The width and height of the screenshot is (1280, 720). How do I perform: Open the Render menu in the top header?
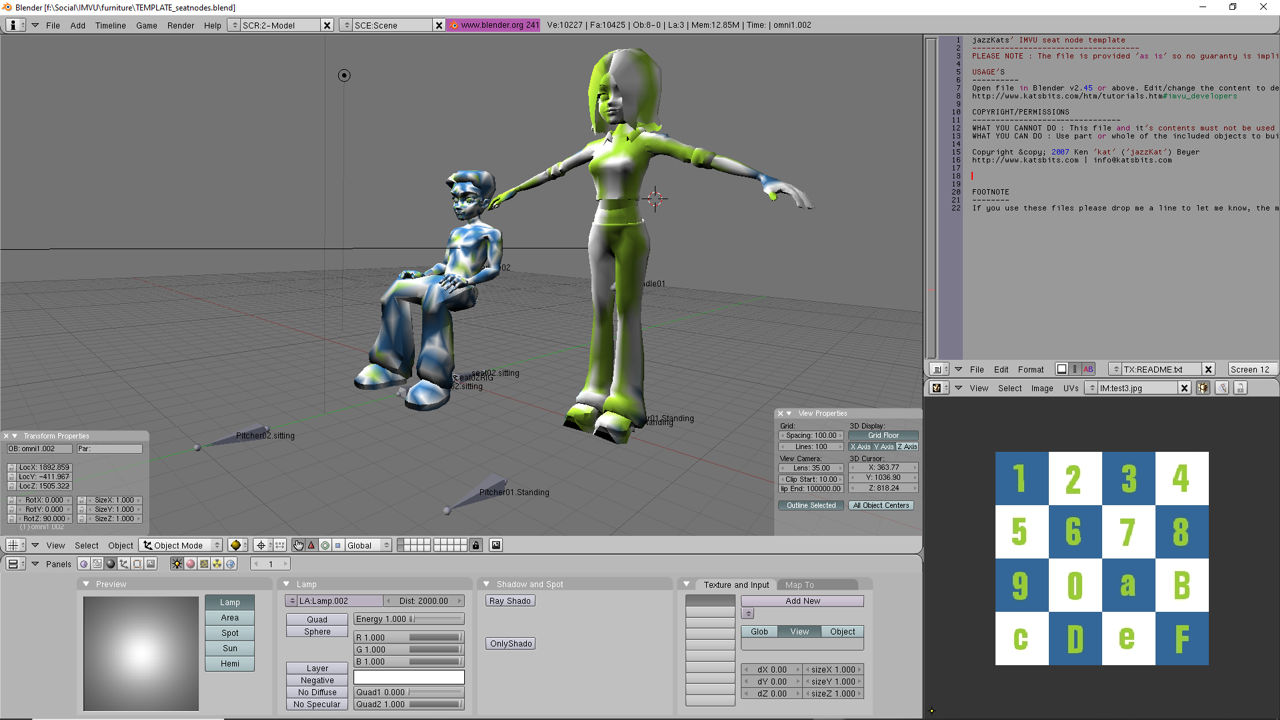coord(180,26)
